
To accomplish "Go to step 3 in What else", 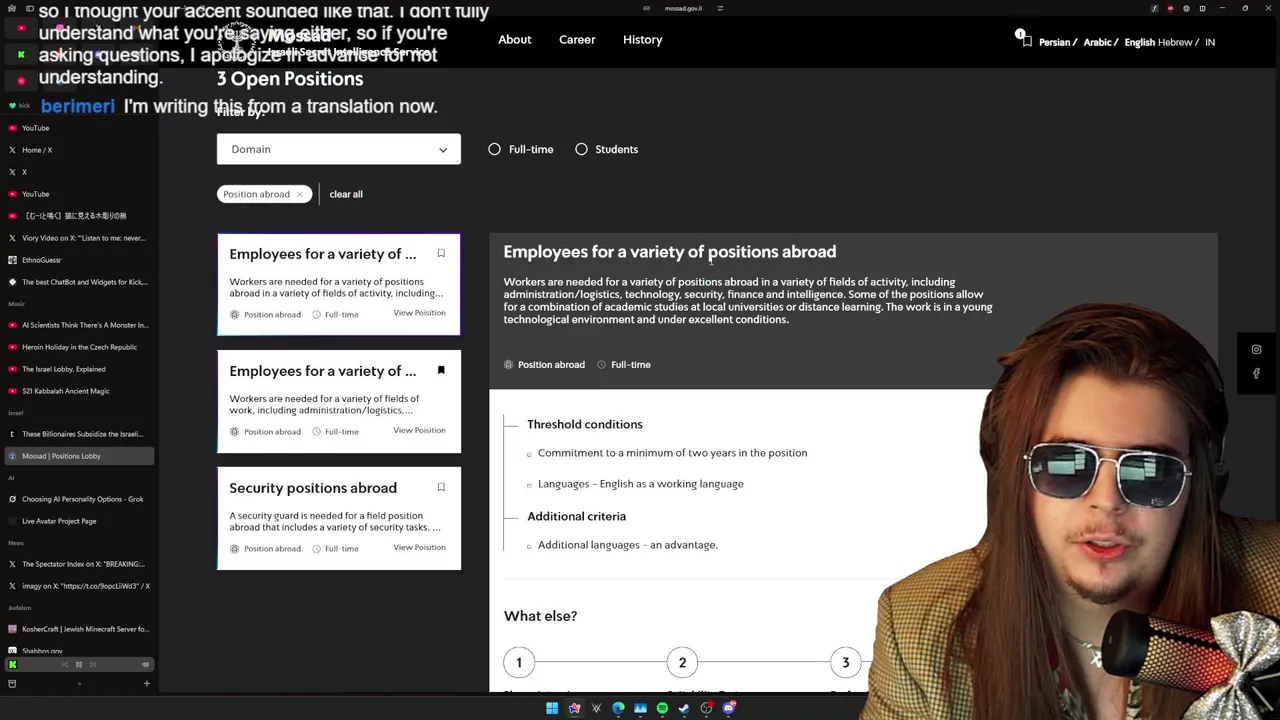I will pyautogui.click(x=845, y=662).
